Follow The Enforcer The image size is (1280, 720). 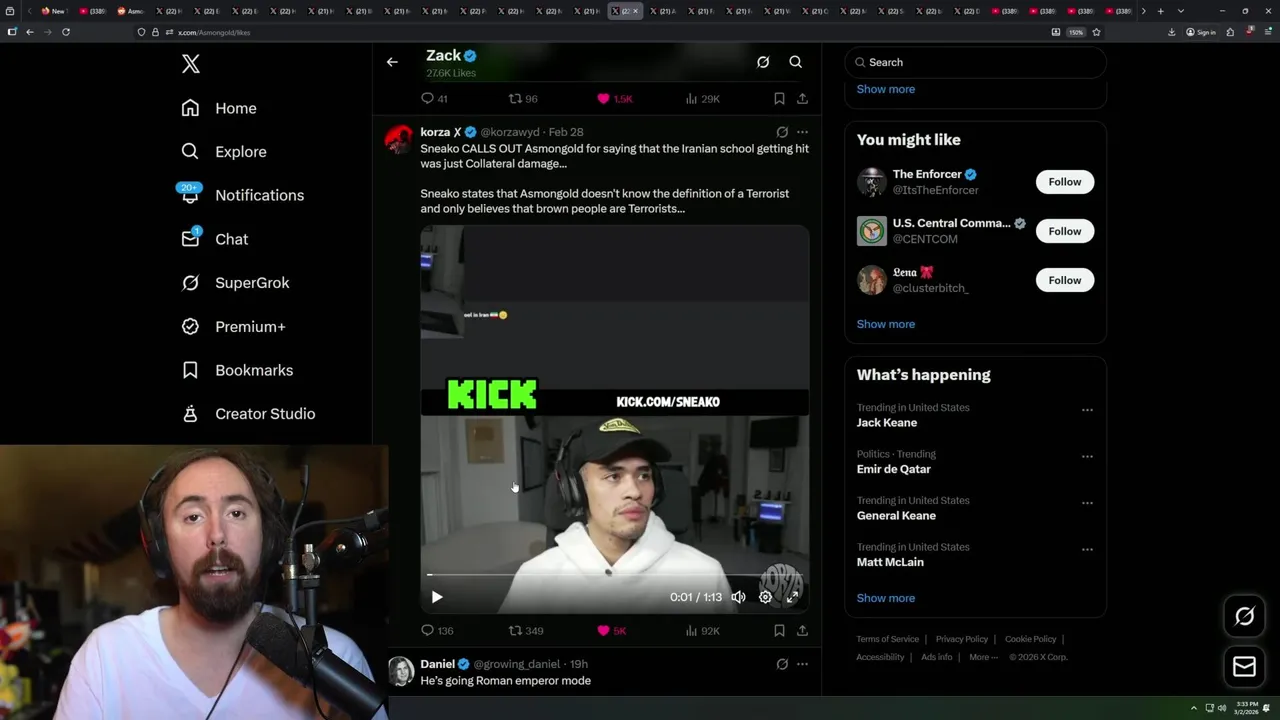click(x=1065, y=182)
